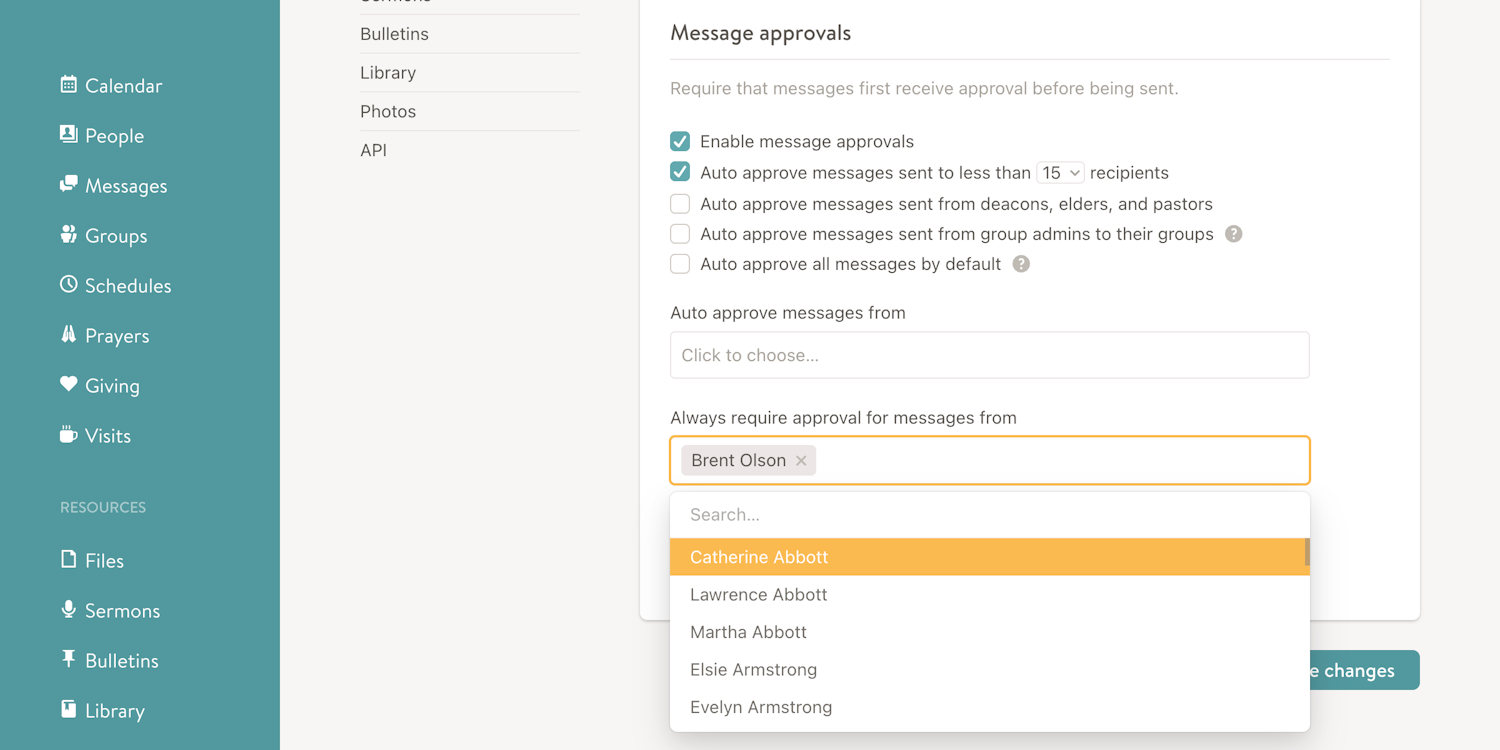Click the Prayers praying-hands icon
Screen dimensions: 1500x750
click(x=68, y=335)
